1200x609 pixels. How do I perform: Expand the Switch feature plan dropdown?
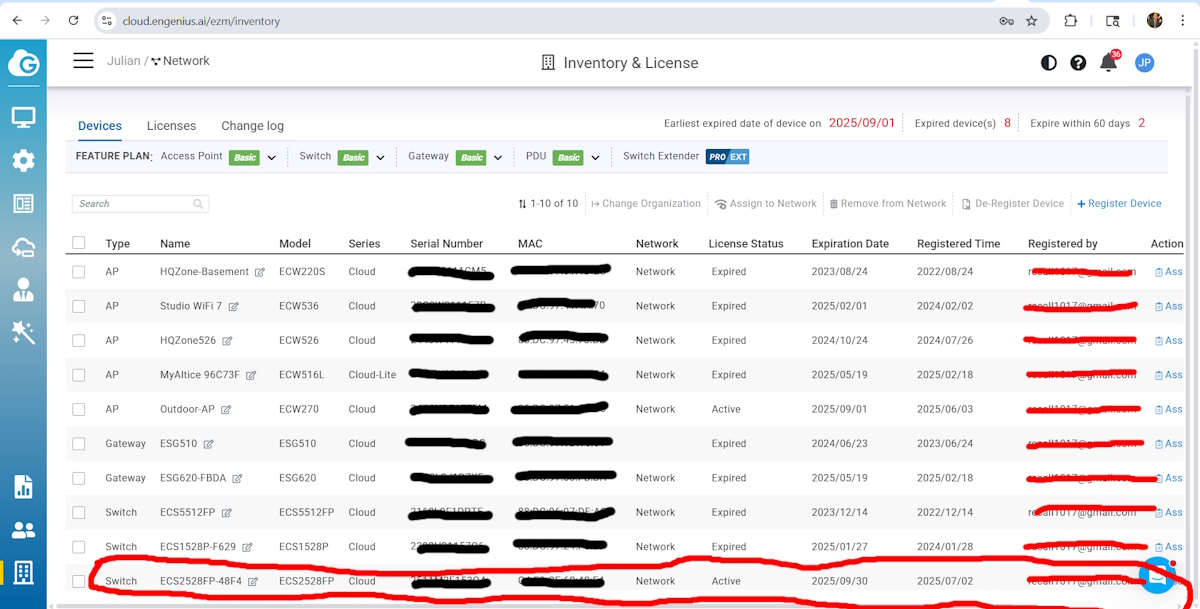(380, 158)
